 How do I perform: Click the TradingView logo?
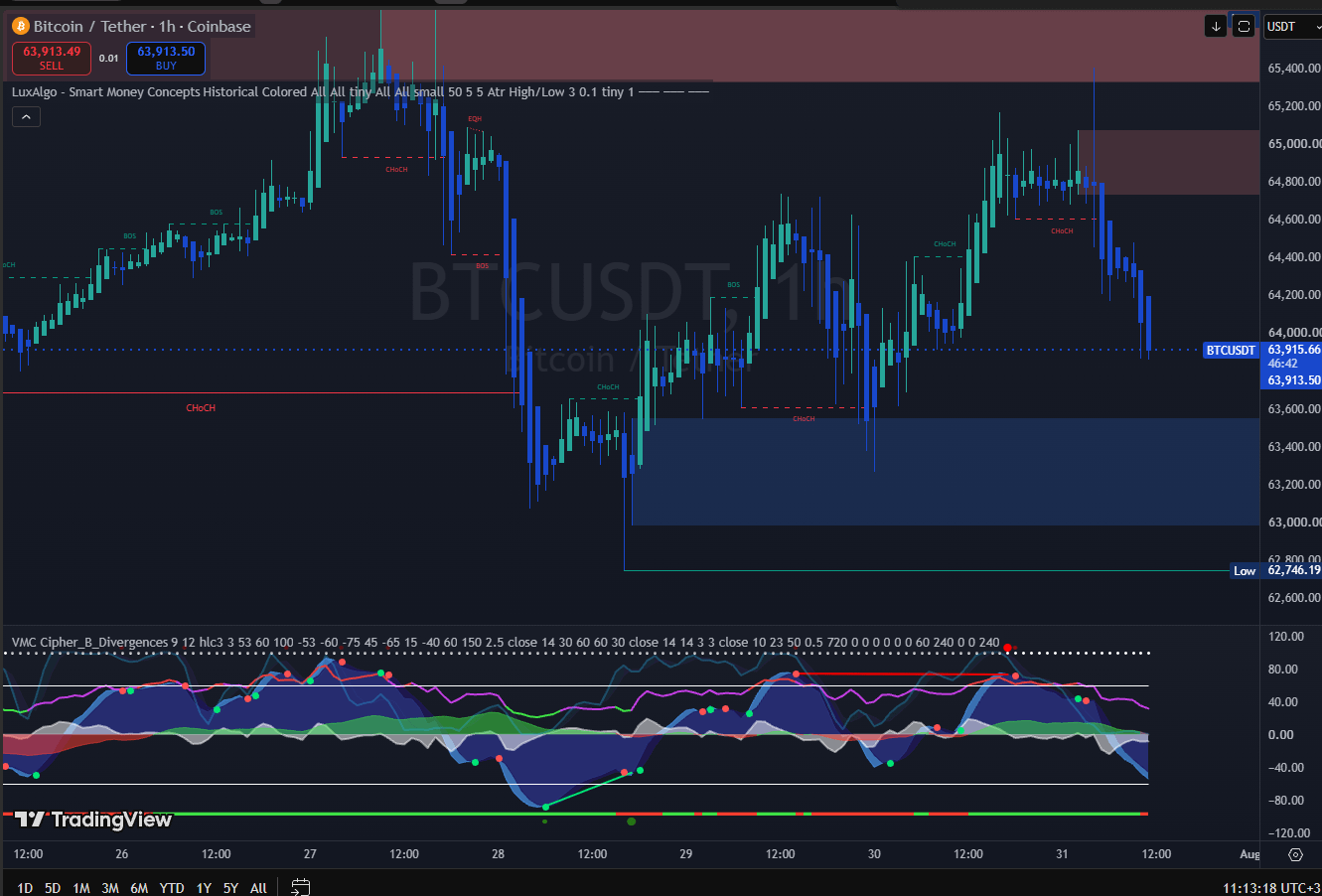point(93,820)
